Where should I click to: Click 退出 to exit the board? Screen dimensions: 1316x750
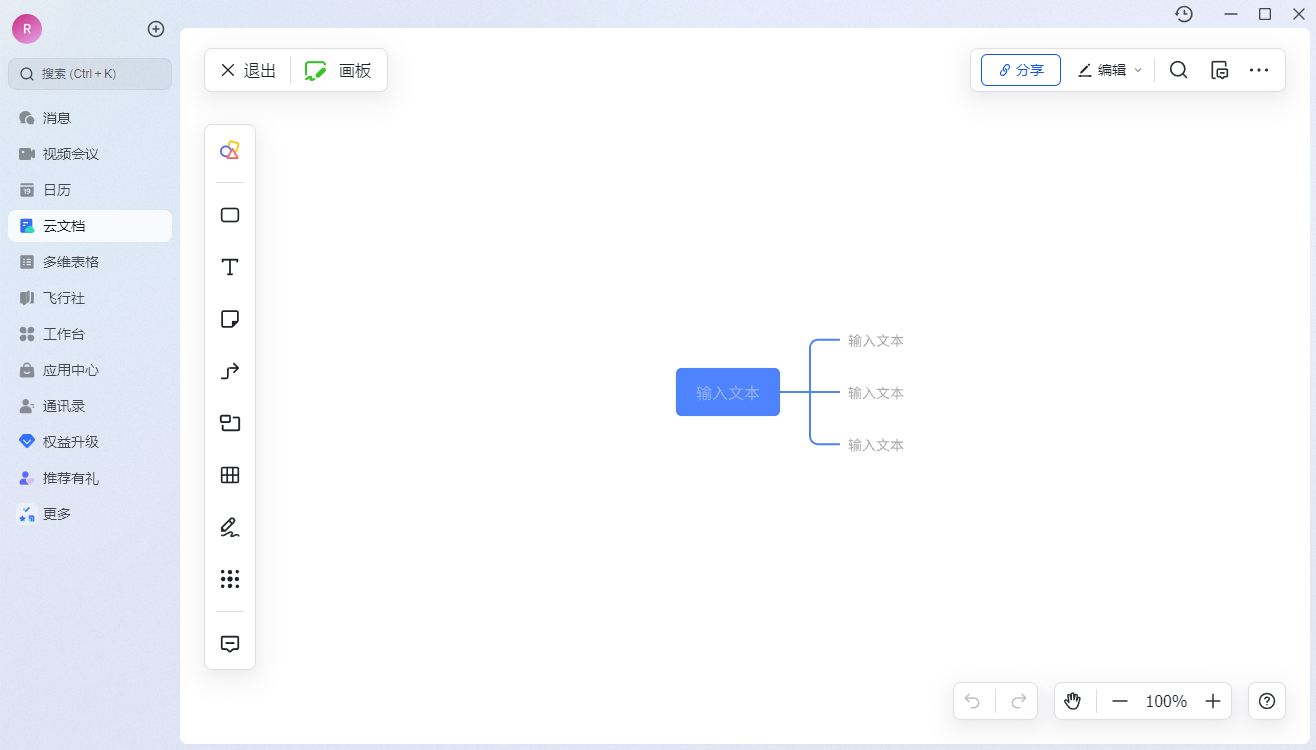coord(248,70)
